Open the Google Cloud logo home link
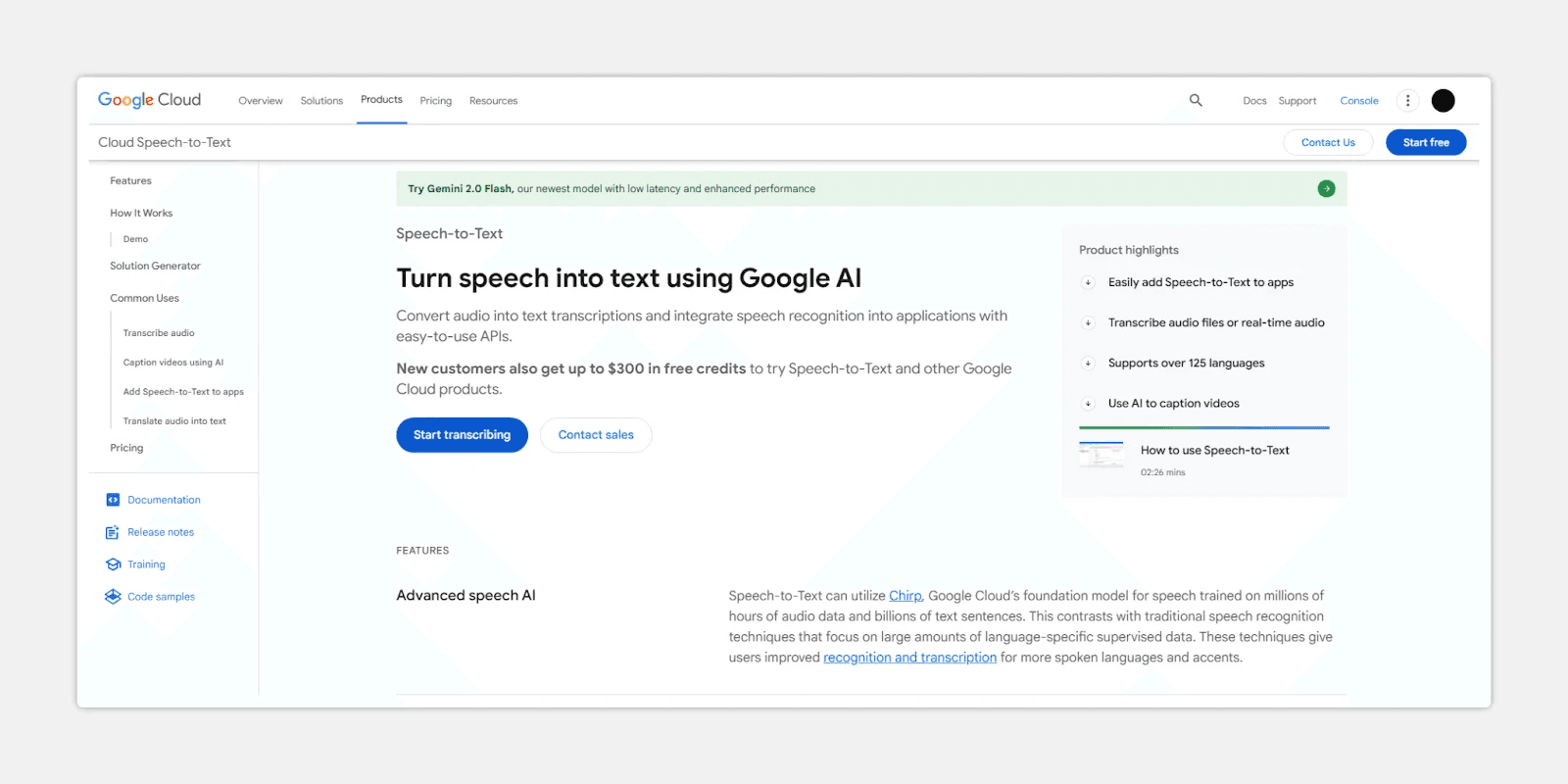This screenshot has height=784, width=1568. (x=149, y=100)
